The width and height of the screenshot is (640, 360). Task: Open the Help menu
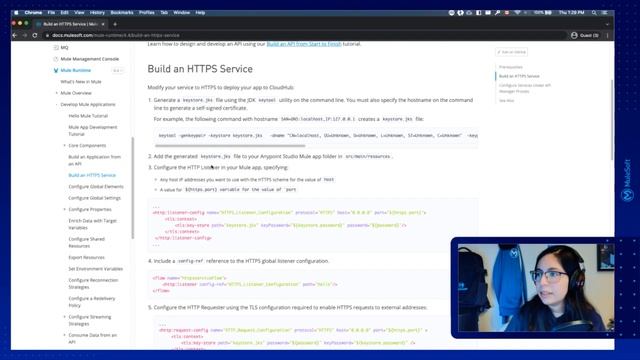(200, 13)
